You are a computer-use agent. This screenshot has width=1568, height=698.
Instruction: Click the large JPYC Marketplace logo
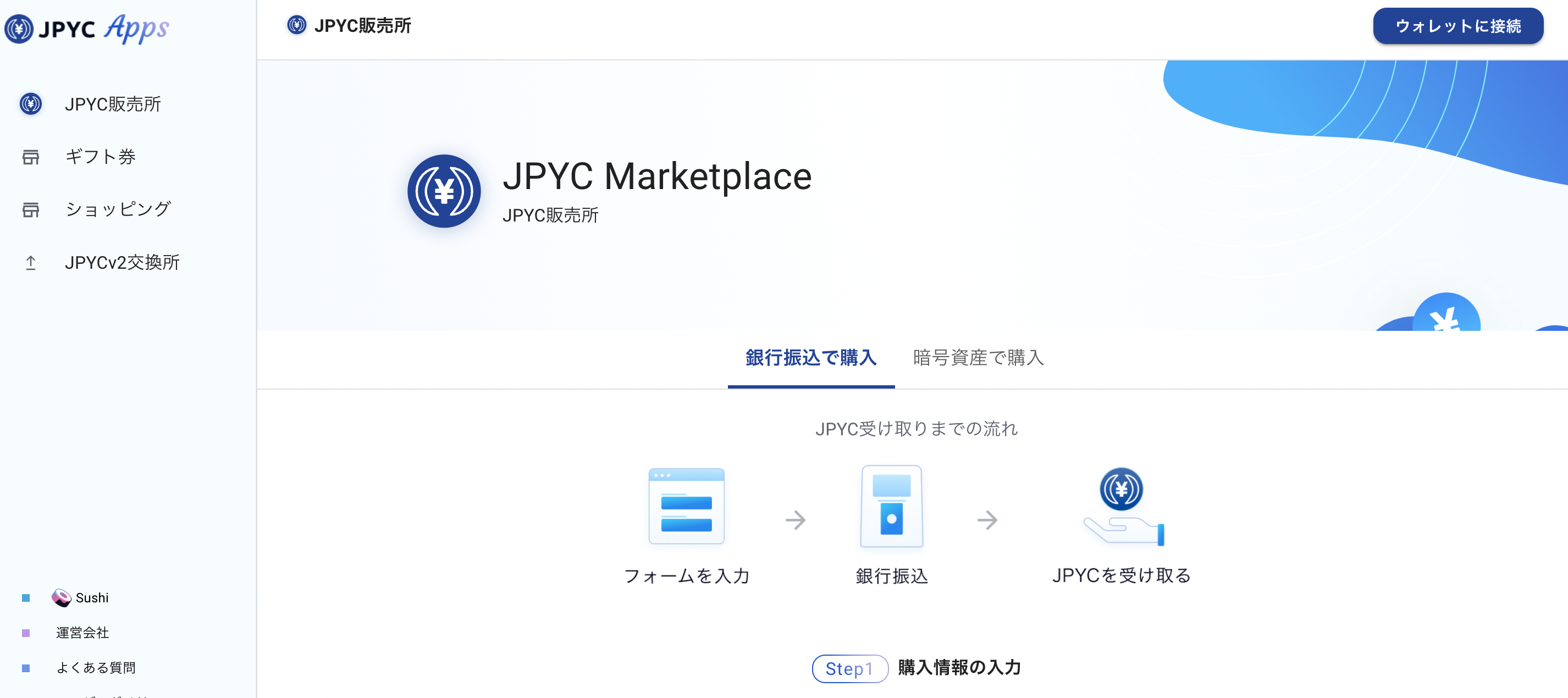click(444, 191)
